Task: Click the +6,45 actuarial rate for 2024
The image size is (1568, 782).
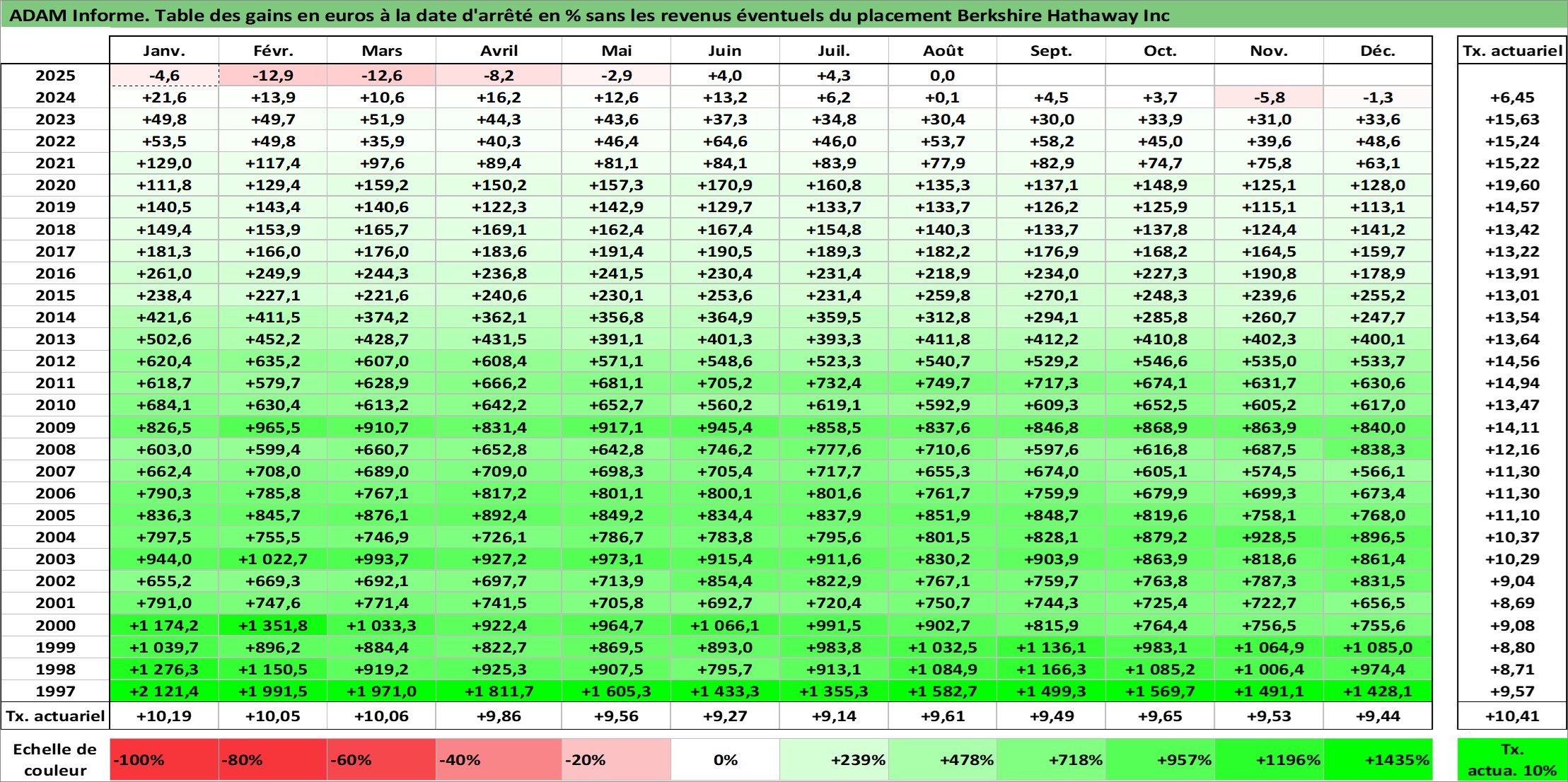Action: [1512, 98]
